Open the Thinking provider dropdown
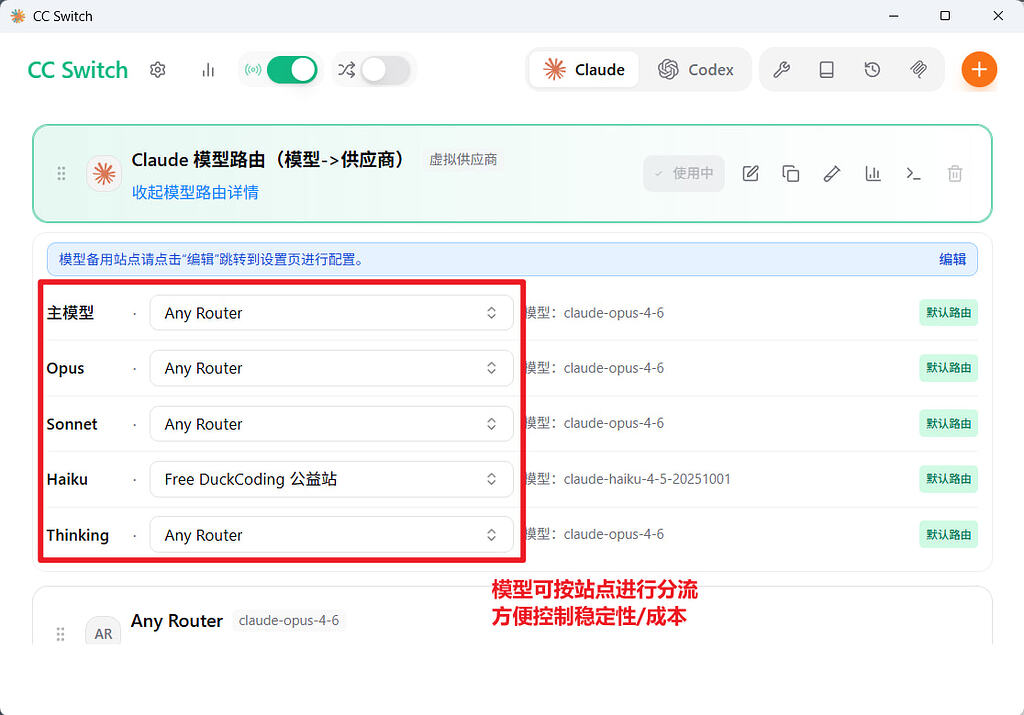The height and width of the screenshot is (715, 1024). pos(332,535)
